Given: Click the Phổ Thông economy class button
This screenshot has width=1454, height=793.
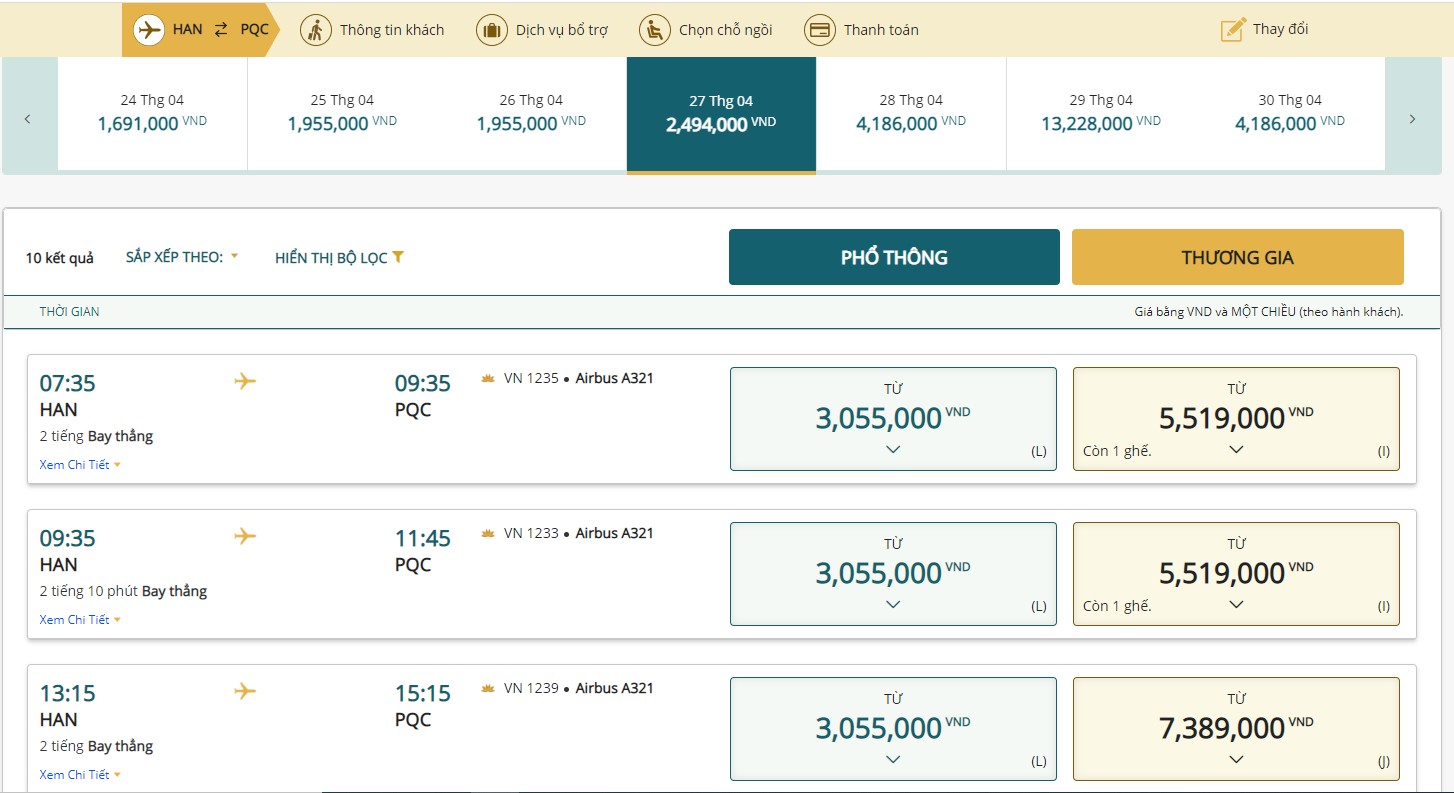Looking at the screenshot, I should point(893,257).
